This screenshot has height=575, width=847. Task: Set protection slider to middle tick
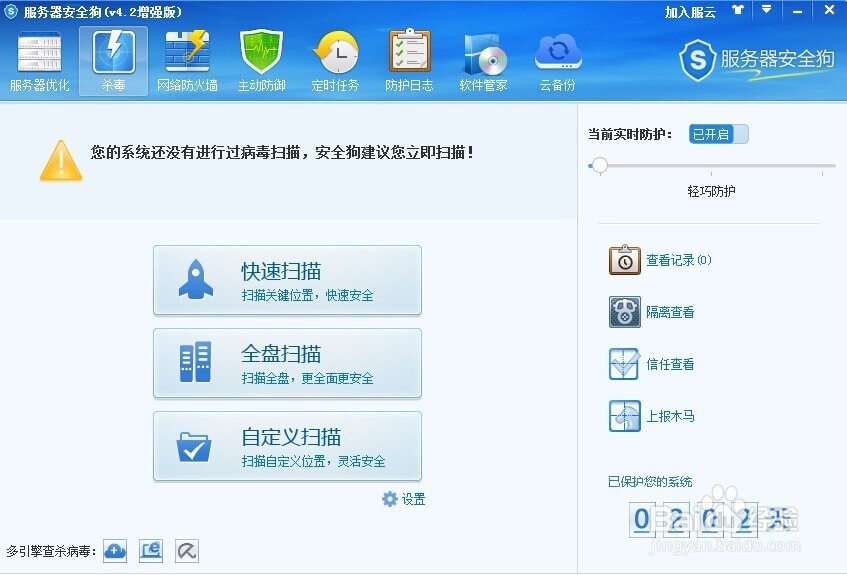pyautogui.click(x=711, y=166)
